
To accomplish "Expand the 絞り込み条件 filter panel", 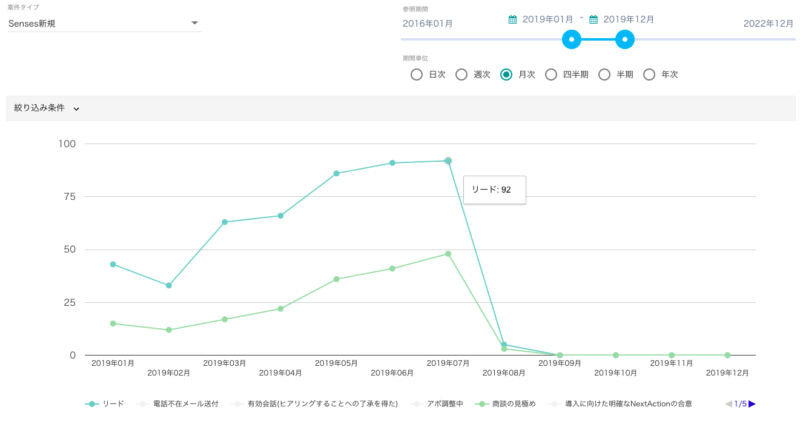I will click(46, 108).
